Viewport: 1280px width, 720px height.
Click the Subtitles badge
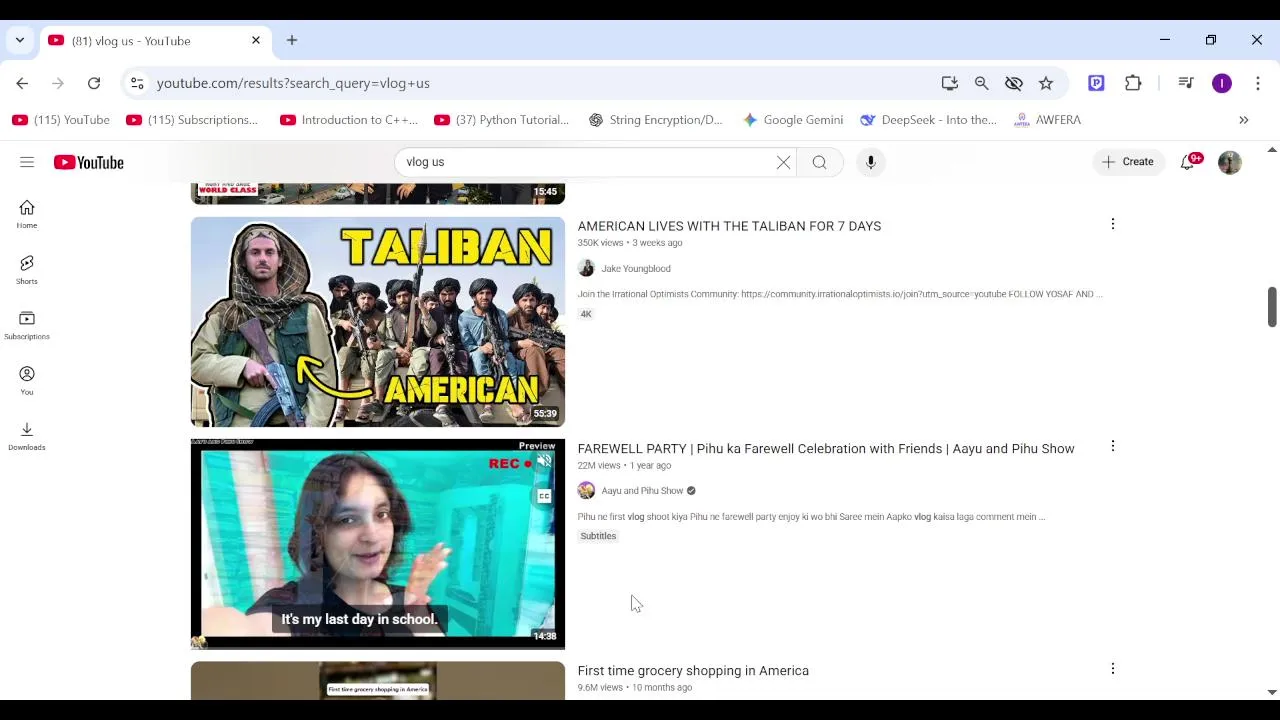pyautogui.click(x=598, y=536)
